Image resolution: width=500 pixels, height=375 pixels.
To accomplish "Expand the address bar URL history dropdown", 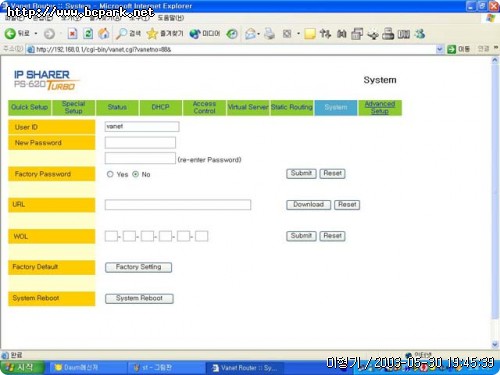I will tap(440, 49).
